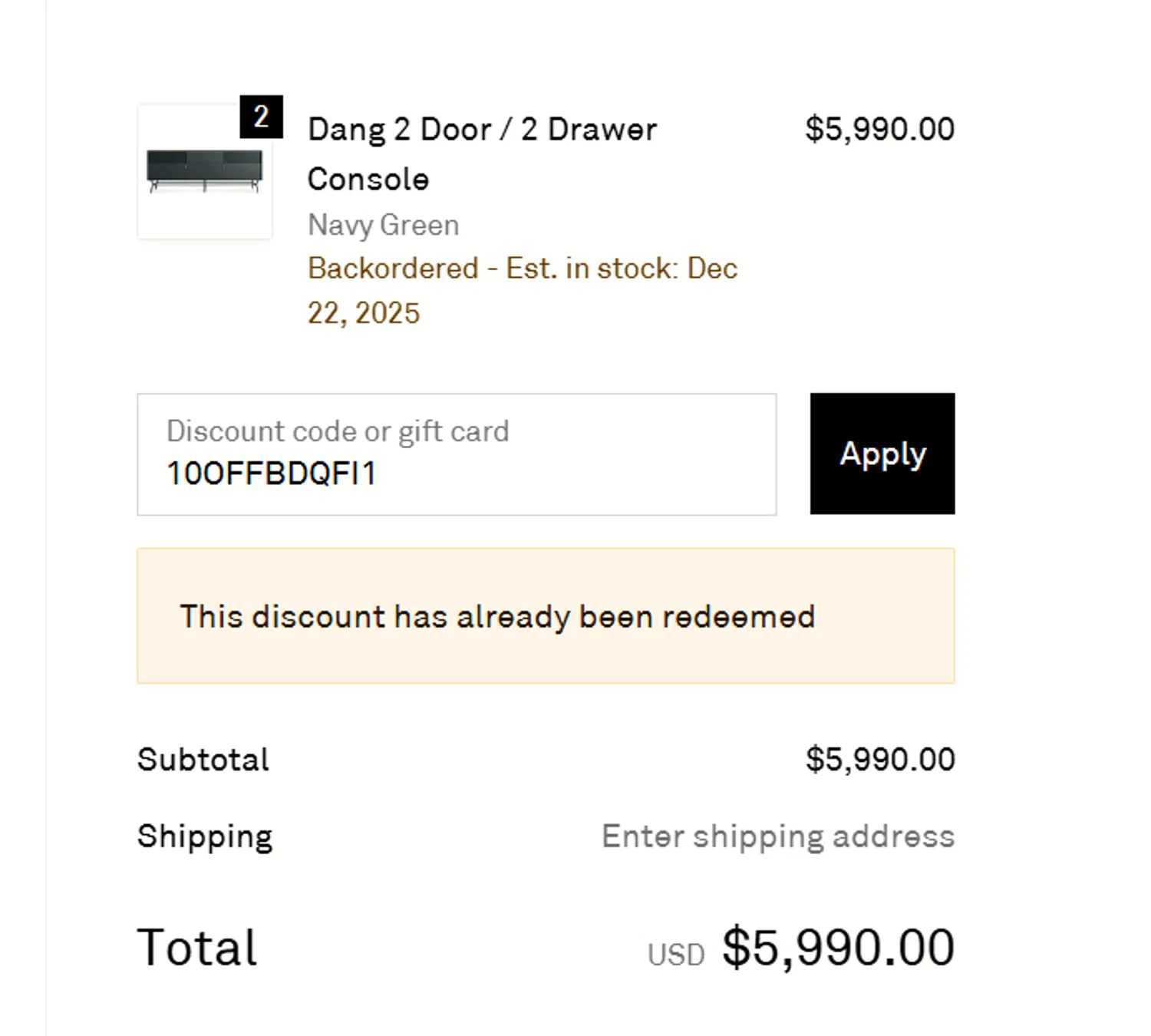Click the USD currency indicator
The image size is (1151, 1036).
tap(675, 955)
